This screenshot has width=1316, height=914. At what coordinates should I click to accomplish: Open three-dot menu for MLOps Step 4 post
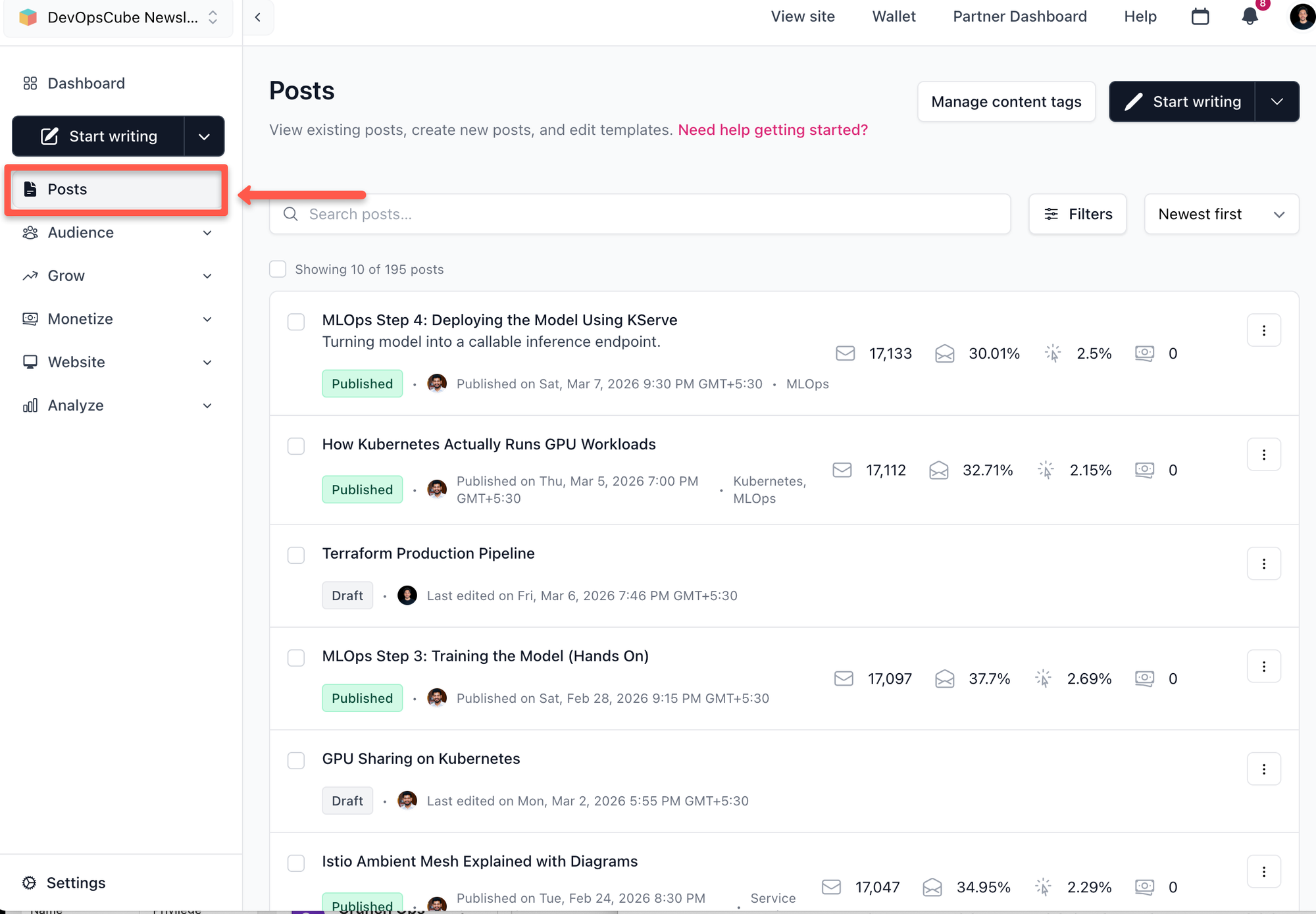coord(1263,330)
